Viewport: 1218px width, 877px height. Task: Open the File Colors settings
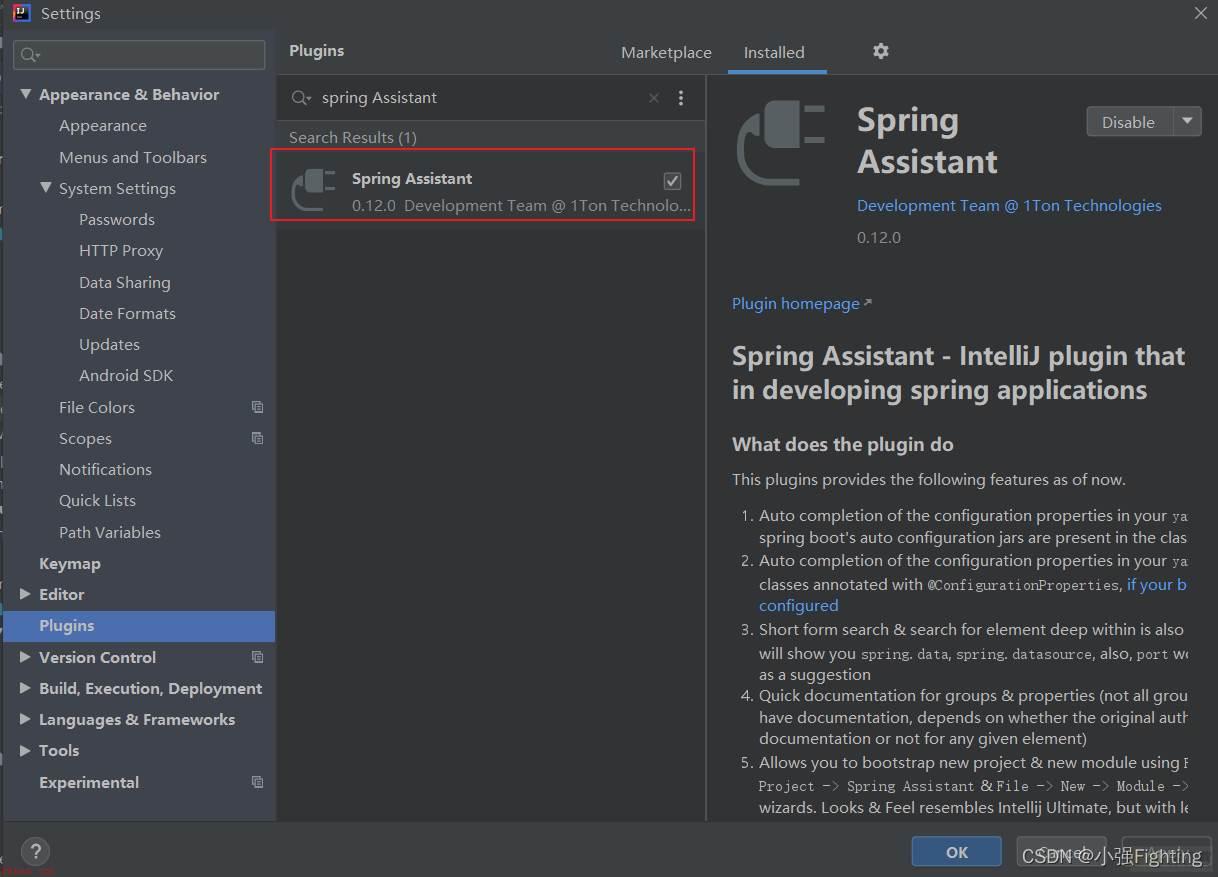point(96,407)
